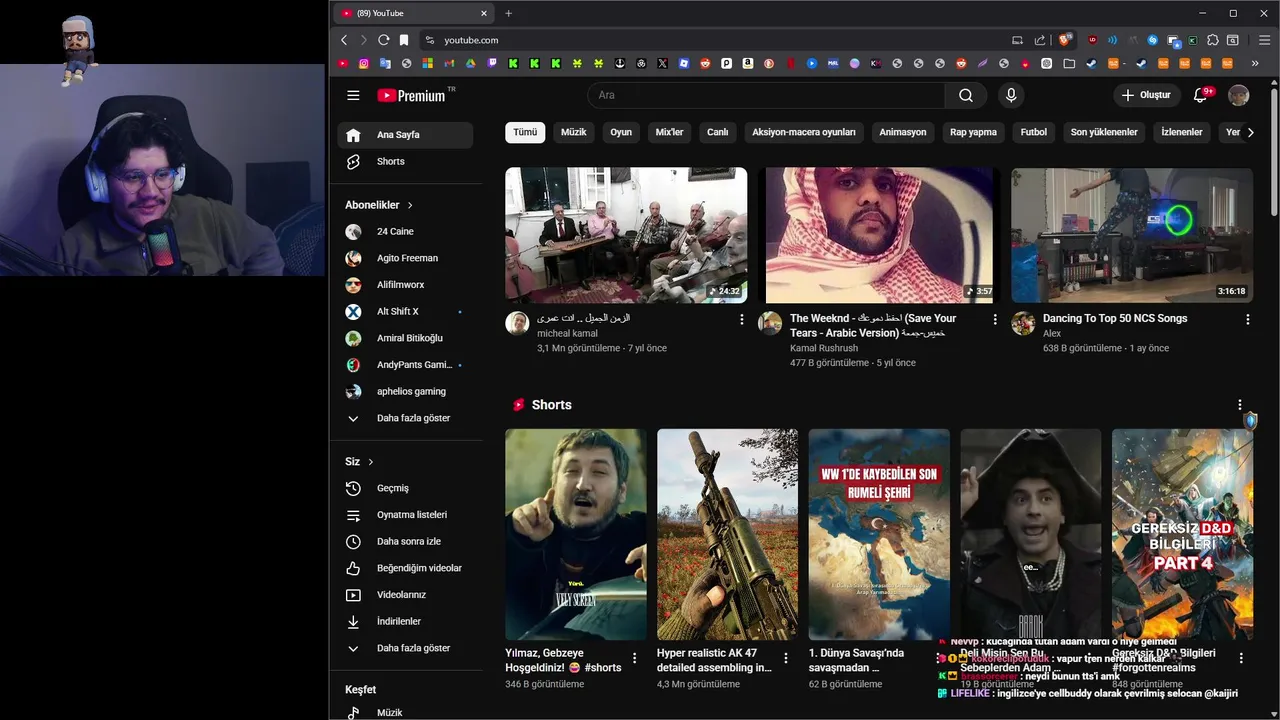Open the YouTube hamburger guide menu
Image resolution: width=1280 pixels, height=720 pixels.
tap(353, 95)
